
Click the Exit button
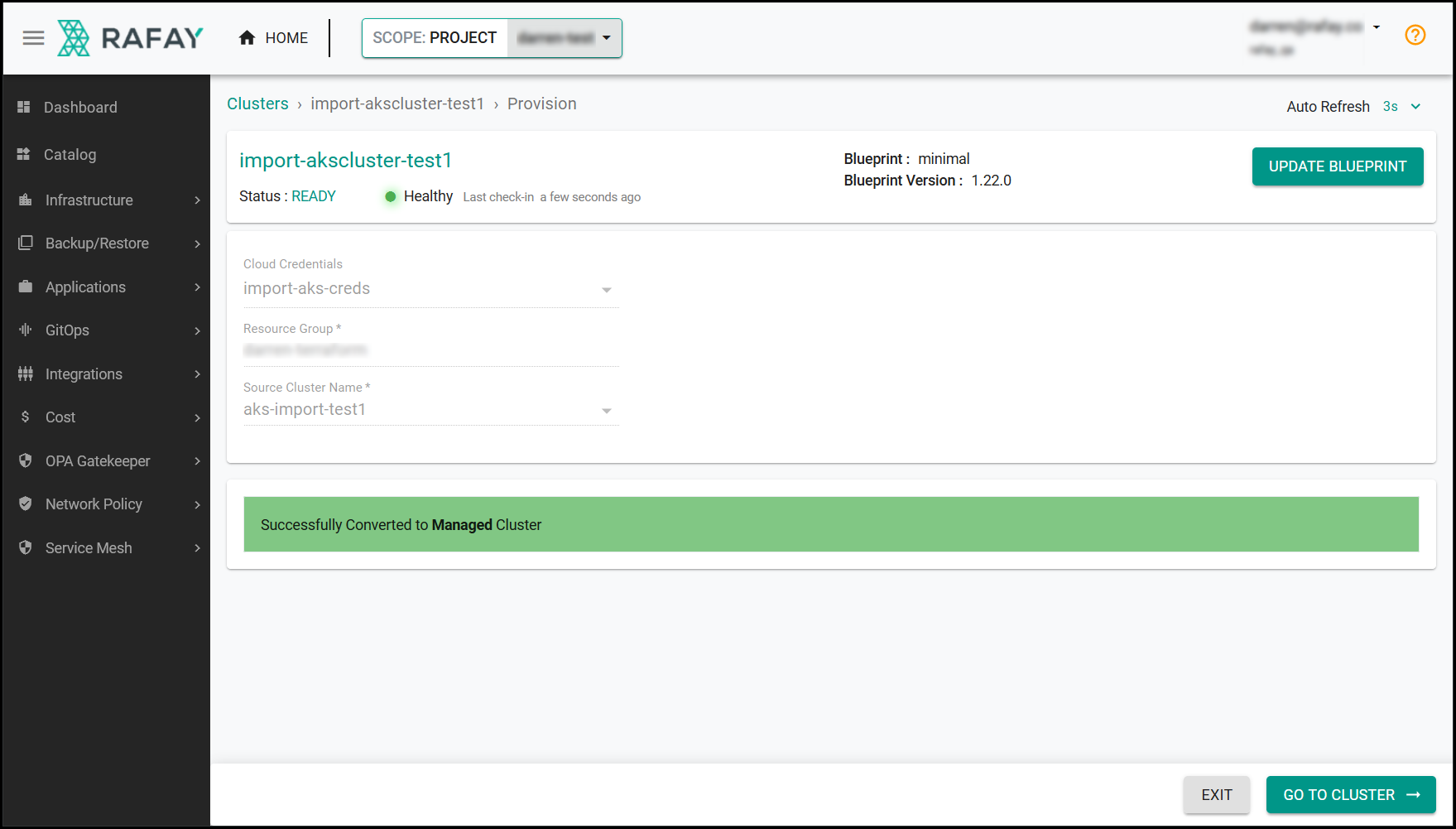[1217, 795]
